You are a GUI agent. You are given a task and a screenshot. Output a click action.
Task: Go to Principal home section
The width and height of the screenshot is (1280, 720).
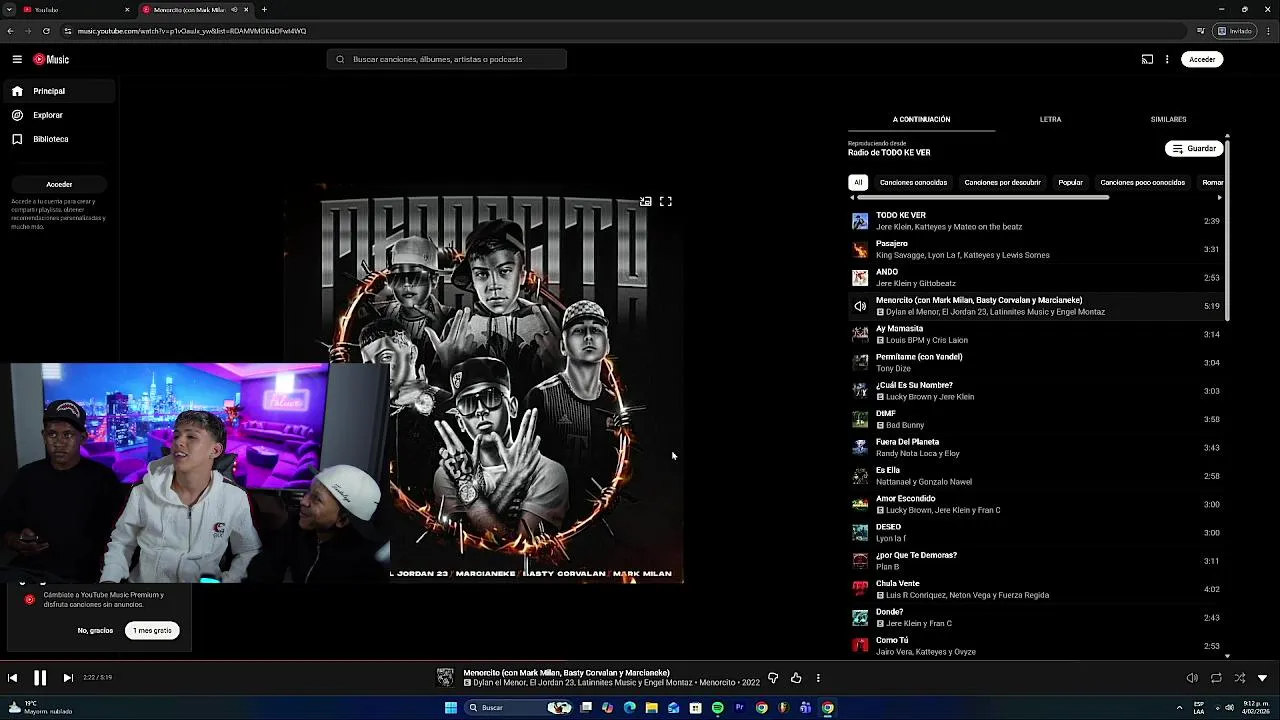(59, 91)
